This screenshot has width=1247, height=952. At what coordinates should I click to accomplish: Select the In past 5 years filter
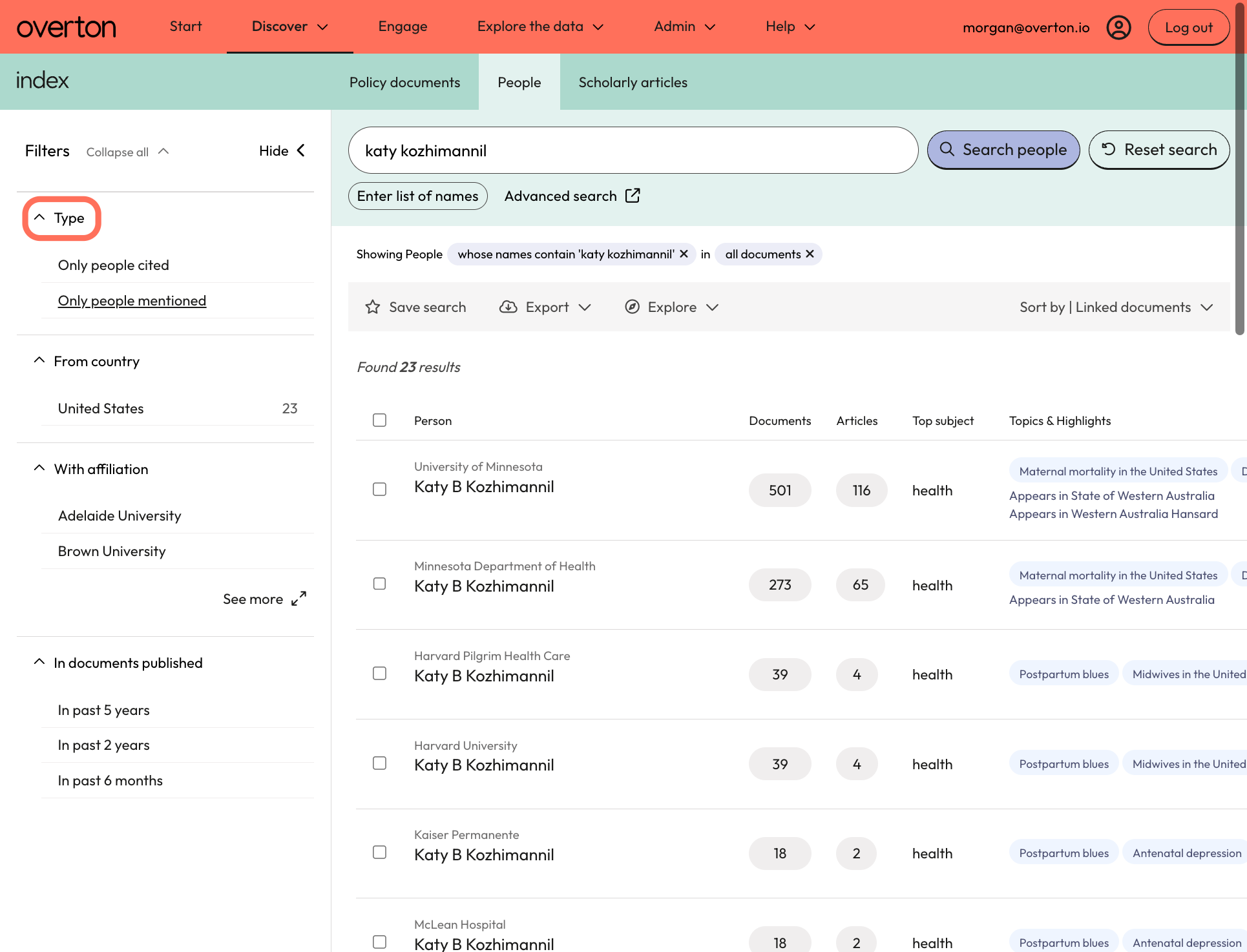click(103, 710)
